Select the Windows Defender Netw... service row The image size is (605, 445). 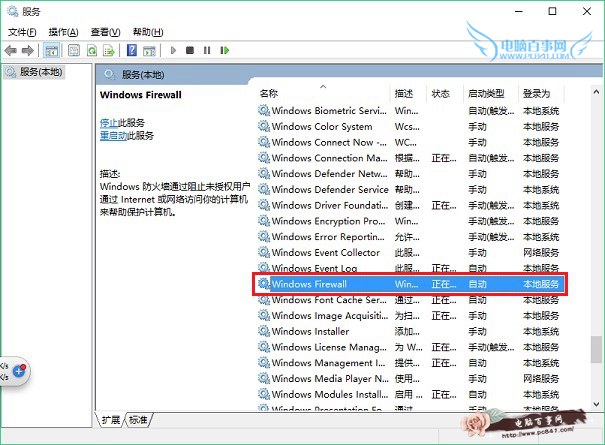(x=410, y=174)
